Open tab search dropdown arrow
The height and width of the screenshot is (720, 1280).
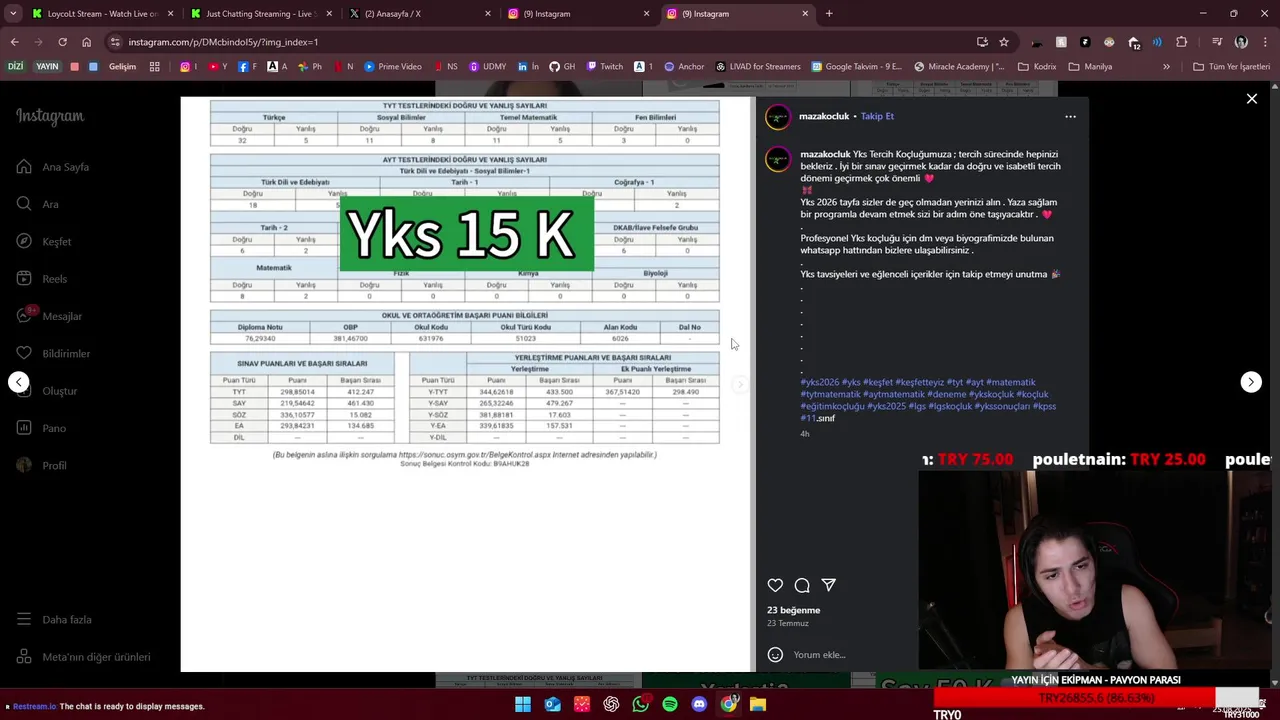pos(12,14)
